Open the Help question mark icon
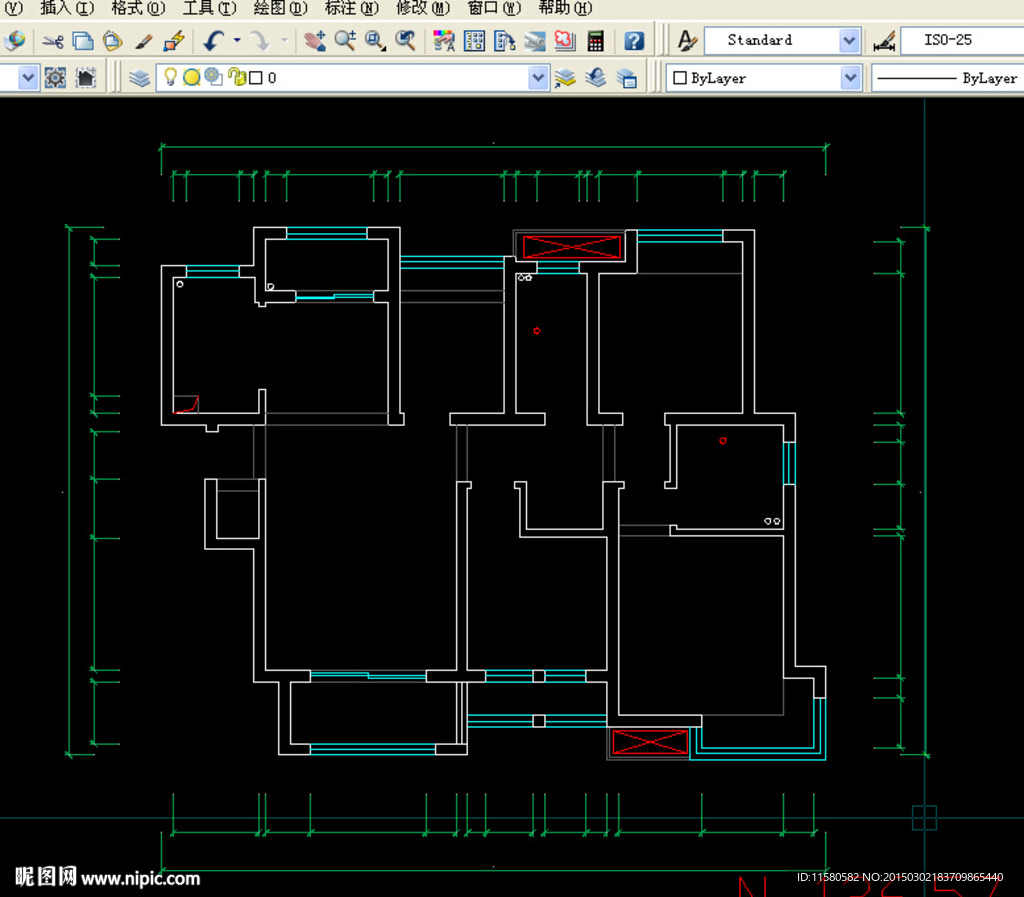 pos(634,41)
